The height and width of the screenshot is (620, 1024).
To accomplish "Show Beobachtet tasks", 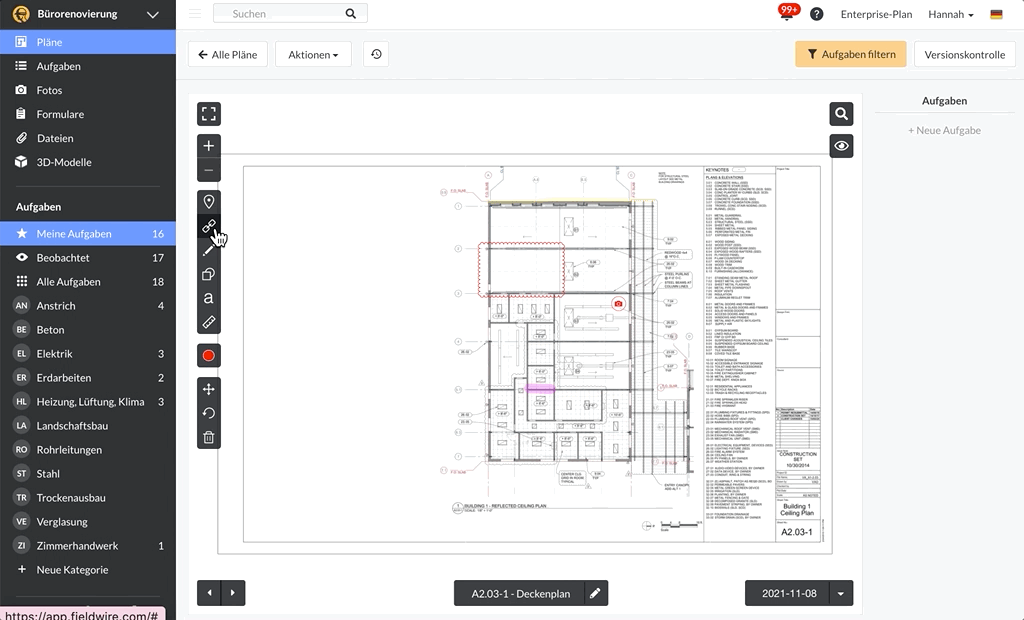I will pos(88,257).
